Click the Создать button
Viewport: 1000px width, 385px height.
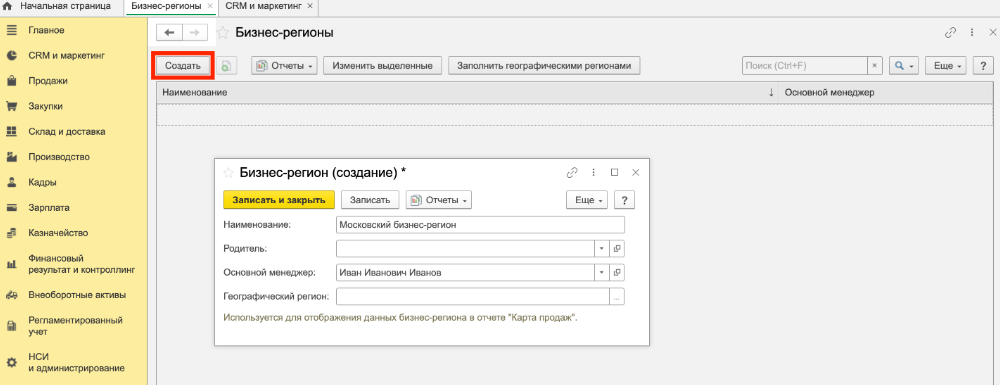pos(183,66)
